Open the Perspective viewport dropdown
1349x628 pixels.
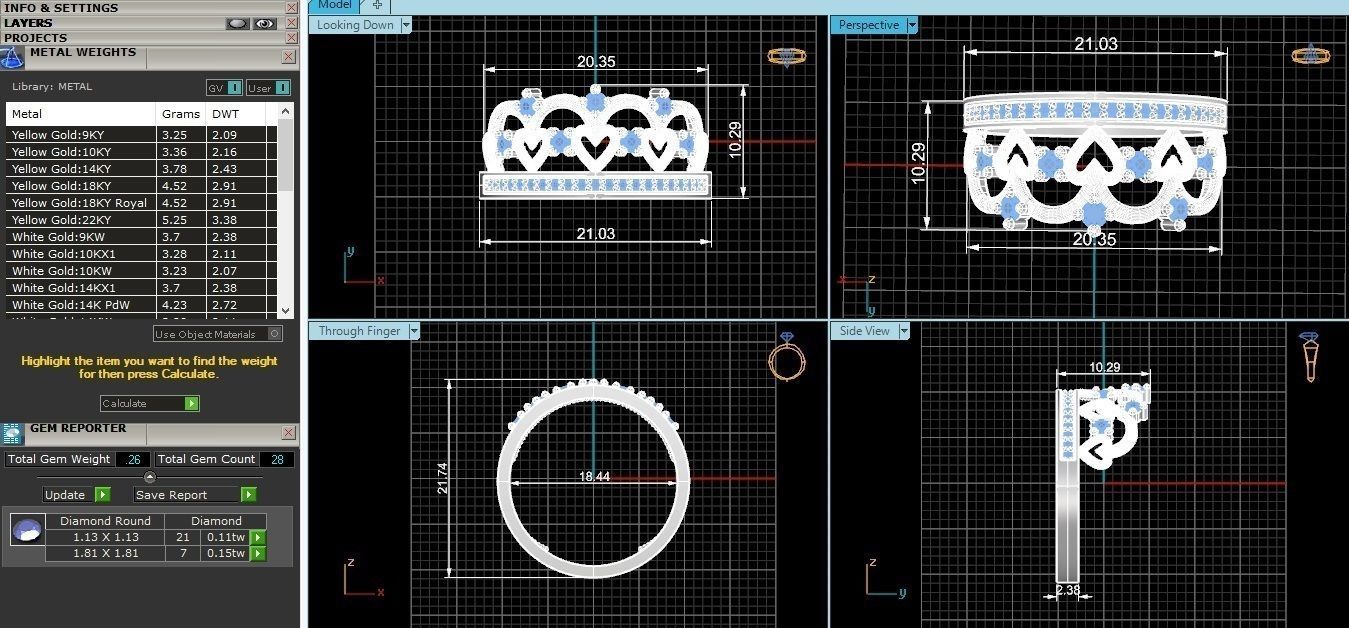point(911,25)
